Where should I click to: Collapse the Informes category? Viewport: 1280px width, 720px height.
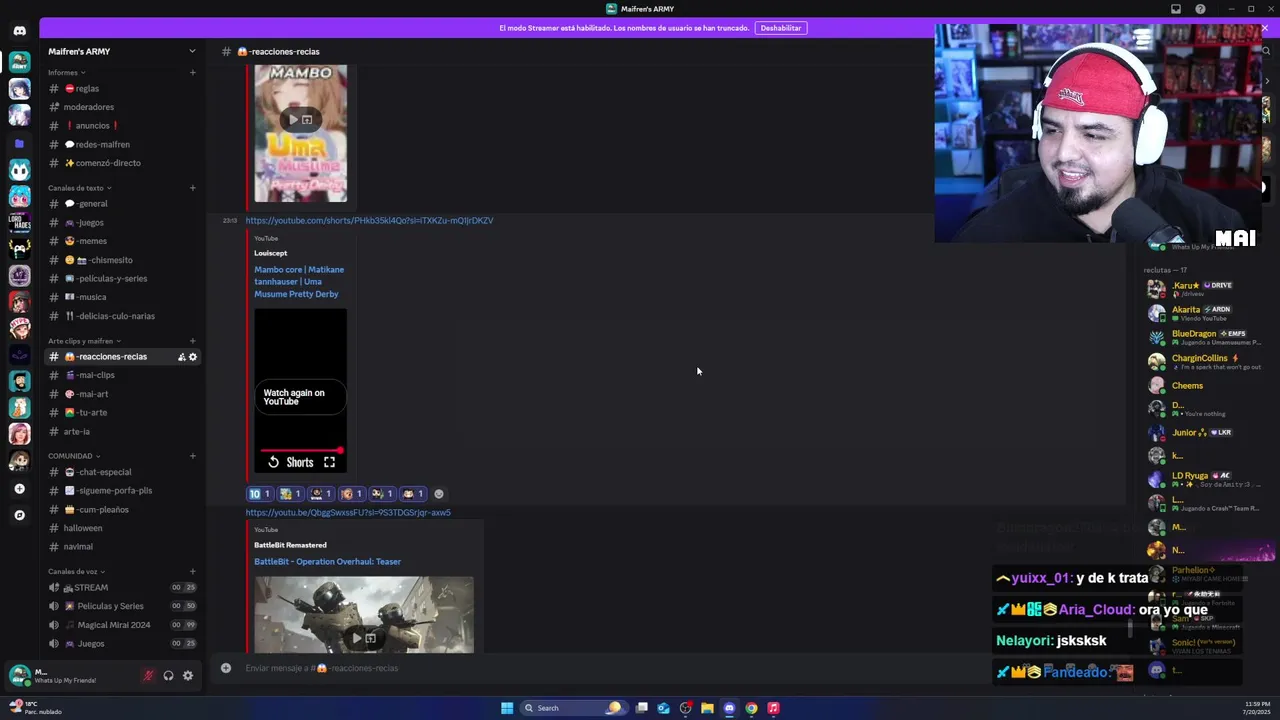tap(66, 72)
